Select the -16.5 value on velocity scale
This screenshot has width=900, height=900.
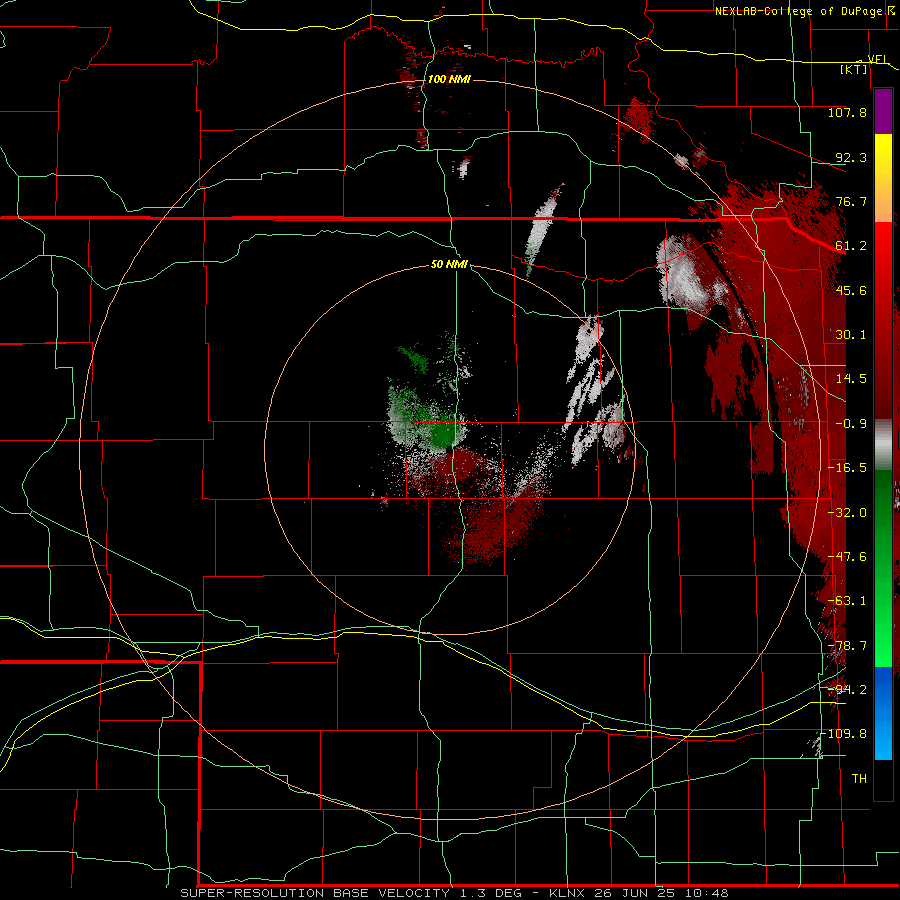tap(847, 468)
